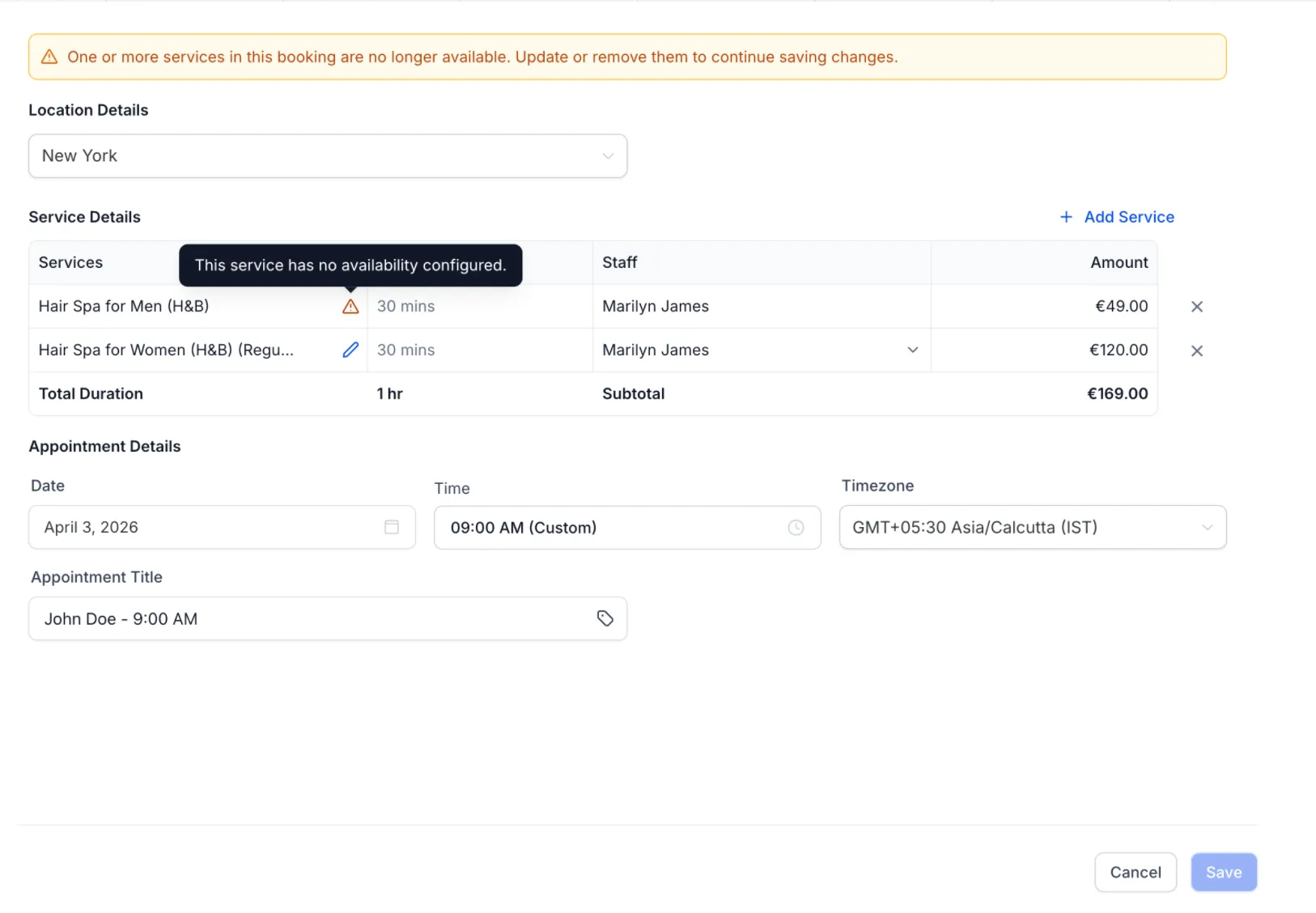
Task: Click the Cancel button
Action: click(1135, 872)
